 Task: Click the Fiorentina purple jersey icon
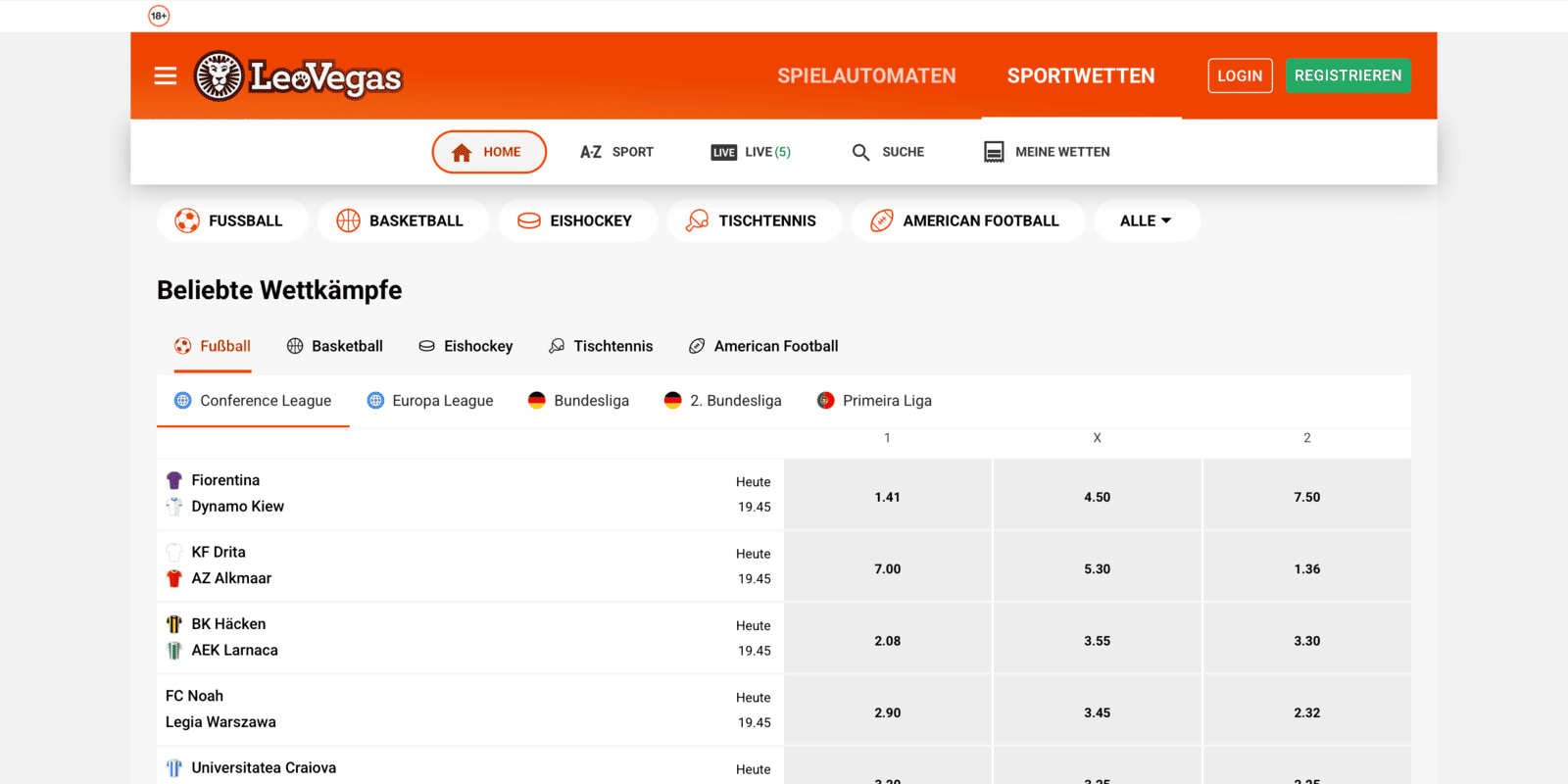[x=174, y=480]
